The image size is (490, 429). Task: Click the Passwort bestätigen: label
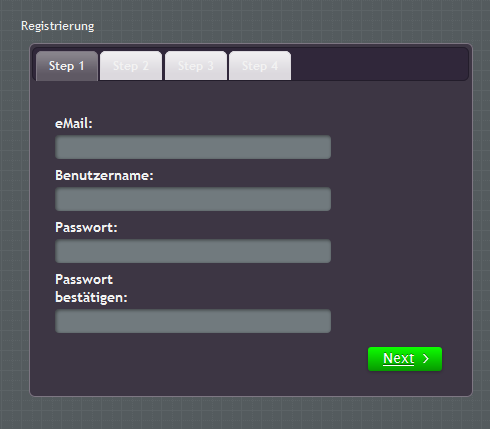pyautogui.click(x=91, y=289)
